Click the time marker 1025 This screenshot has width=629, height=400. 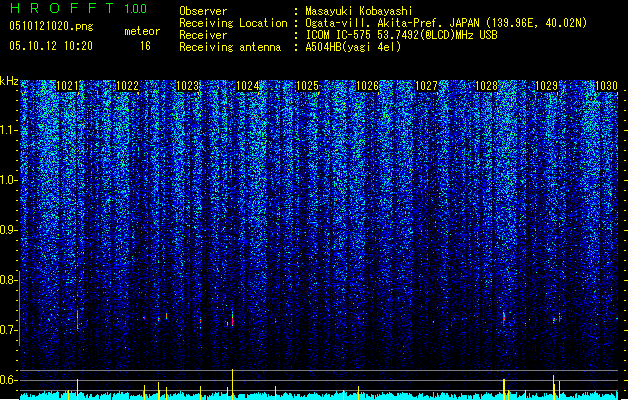click(x=307, y=86)
